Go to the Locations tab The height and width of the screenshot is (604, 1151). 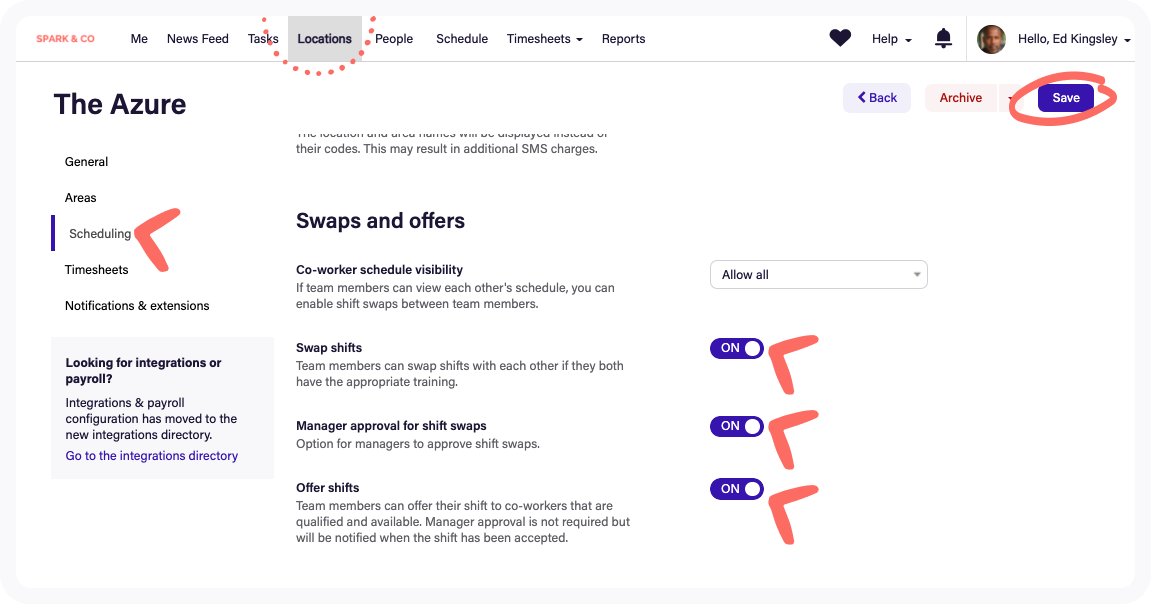tap(324, 39)
